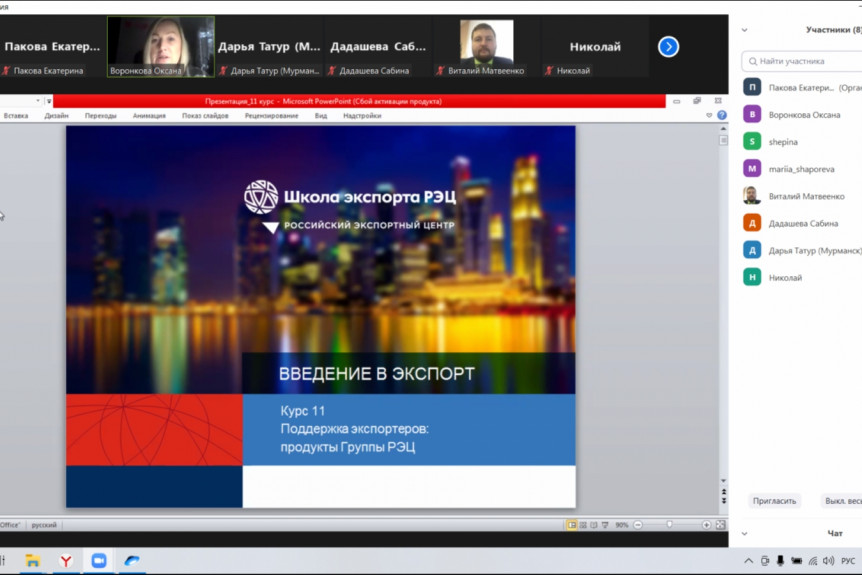The width and height of the screenshot is (862, 575).
Task: Collapse the Участники panel chevron
Action: pos(744,30)
